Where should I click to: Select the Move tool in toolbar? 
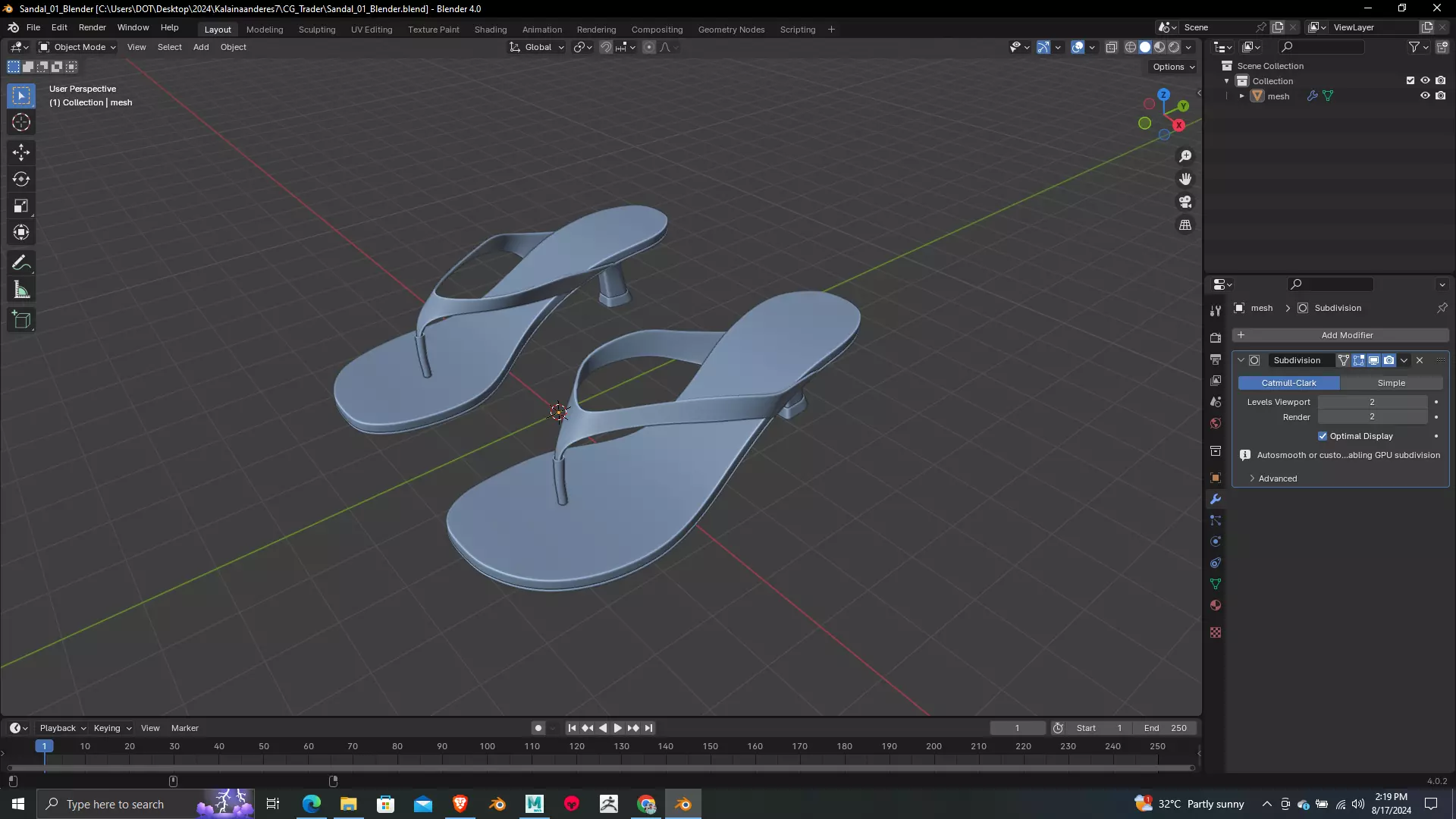tap(21, 152)
